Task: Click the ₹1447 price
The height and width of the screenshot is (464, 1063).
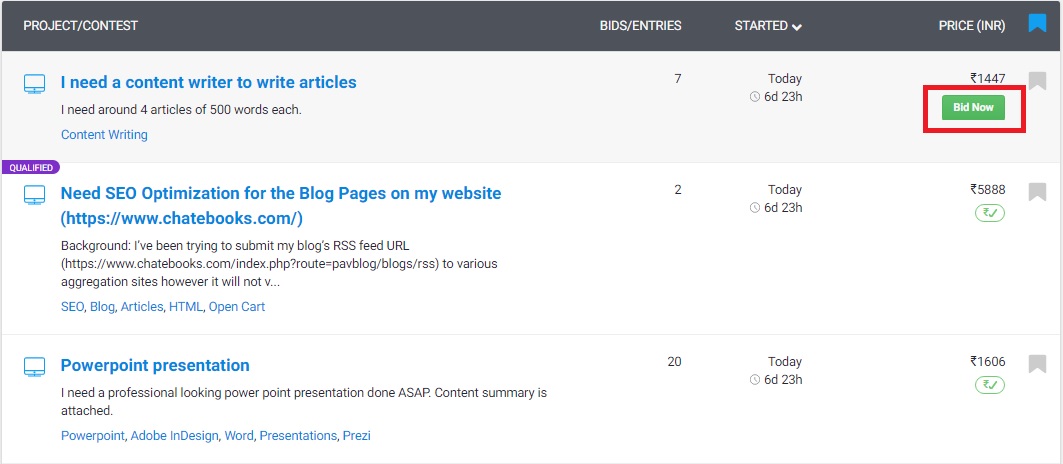Action: [988, 79]
